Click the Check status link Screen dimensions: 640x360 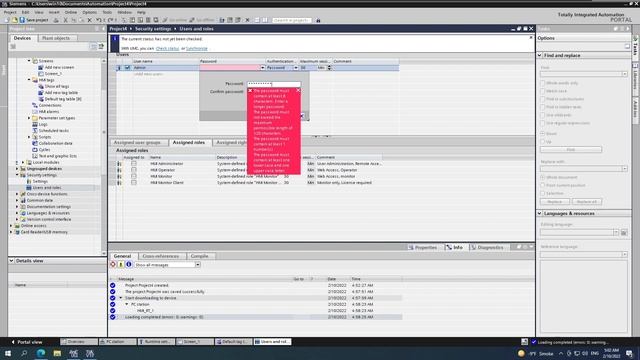(x=167, y=49)
